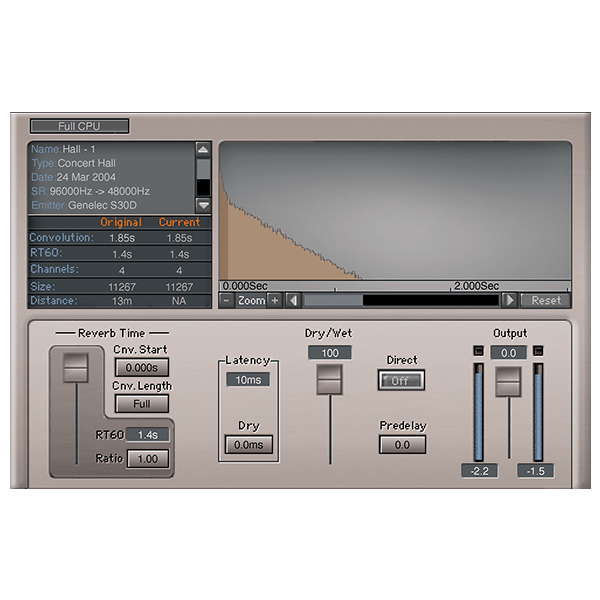This screenshot has width=600, height=600.
Task: Click the 0.000Sec timeline marker
Action: (245, 286)
